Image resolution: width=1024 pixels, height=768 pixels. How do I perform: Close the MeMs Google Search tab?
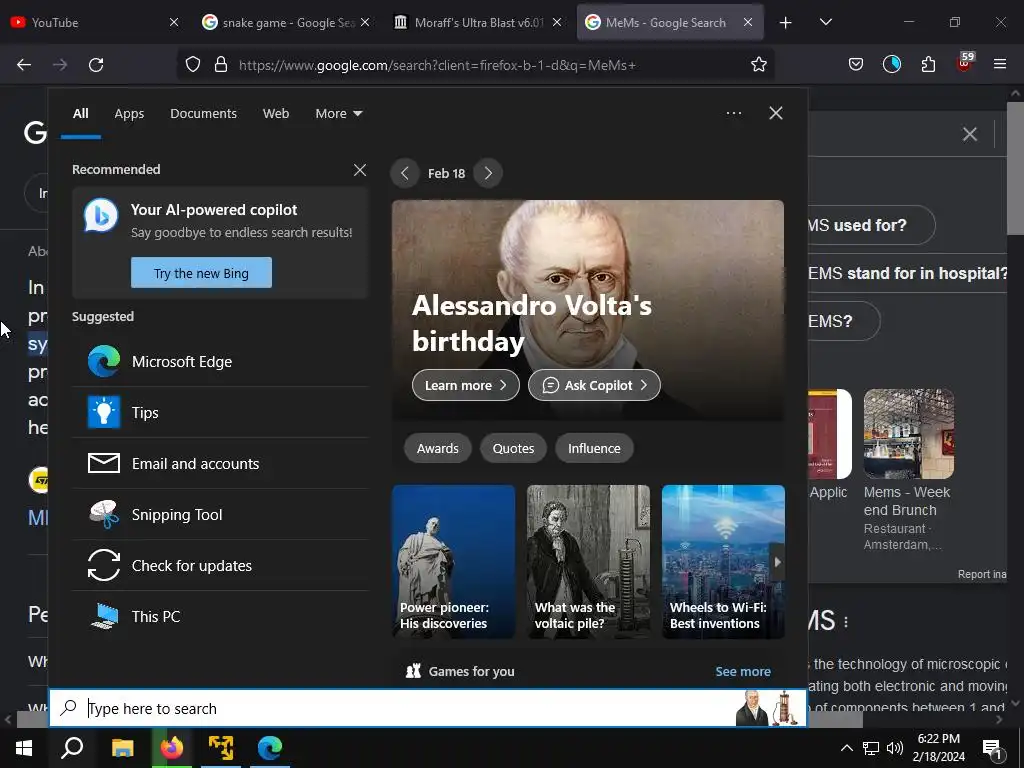coord(748,23)
